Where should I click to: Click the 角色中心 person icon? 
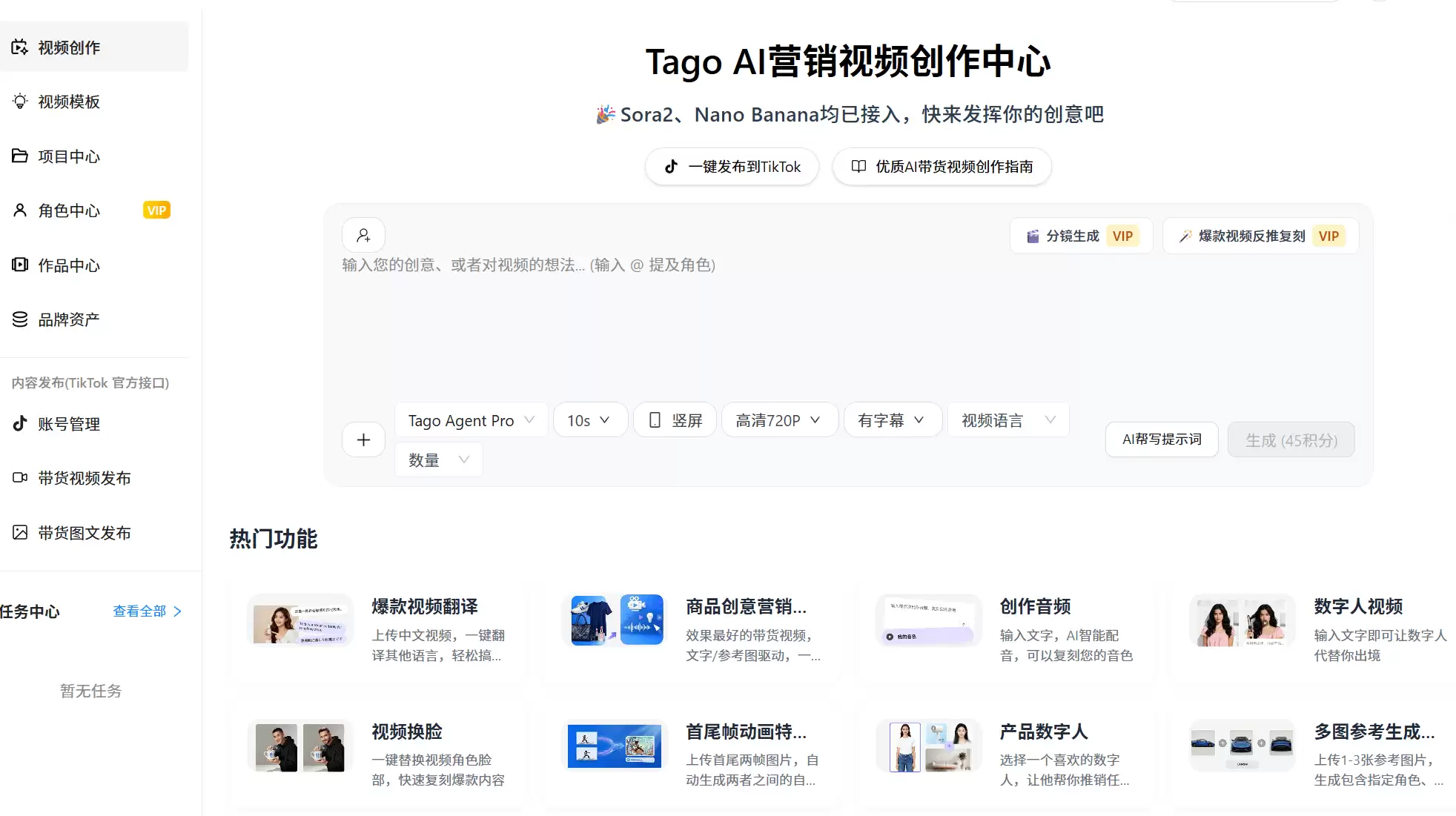point(20,210)
